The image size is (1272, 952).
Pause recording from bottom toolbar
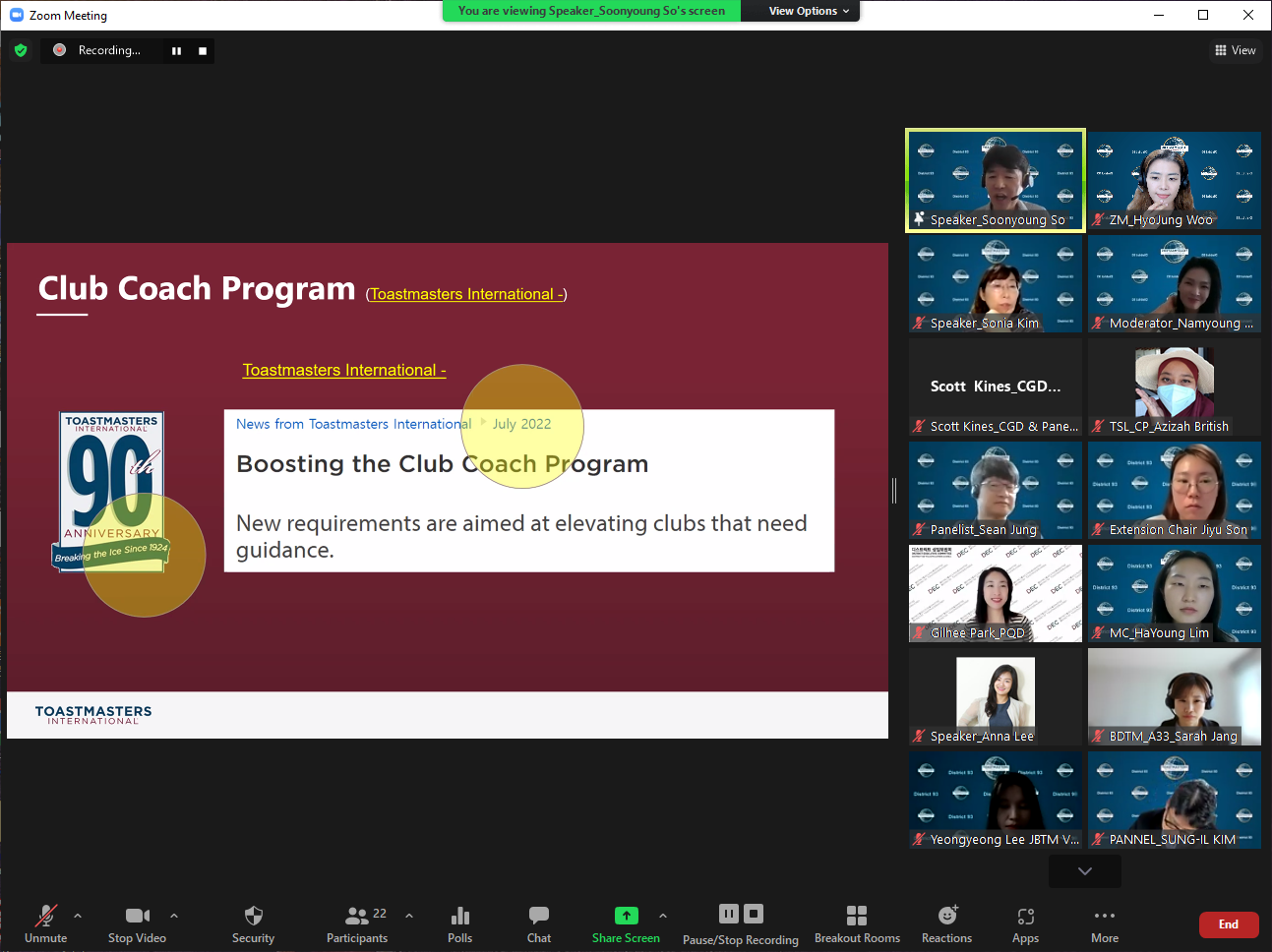click(x=729, y=914)
